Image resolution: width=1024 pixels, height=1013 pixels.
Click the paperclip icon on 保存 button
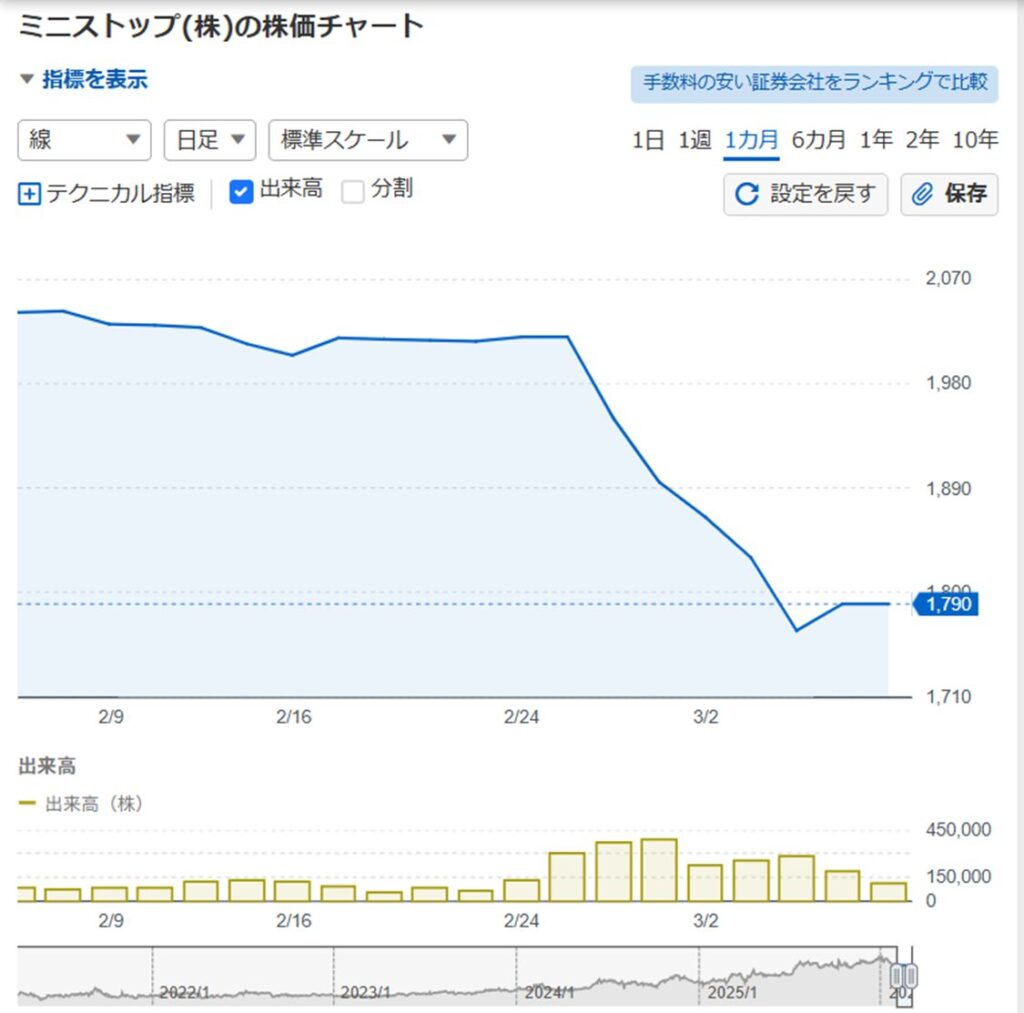click(x=923, y=194)
